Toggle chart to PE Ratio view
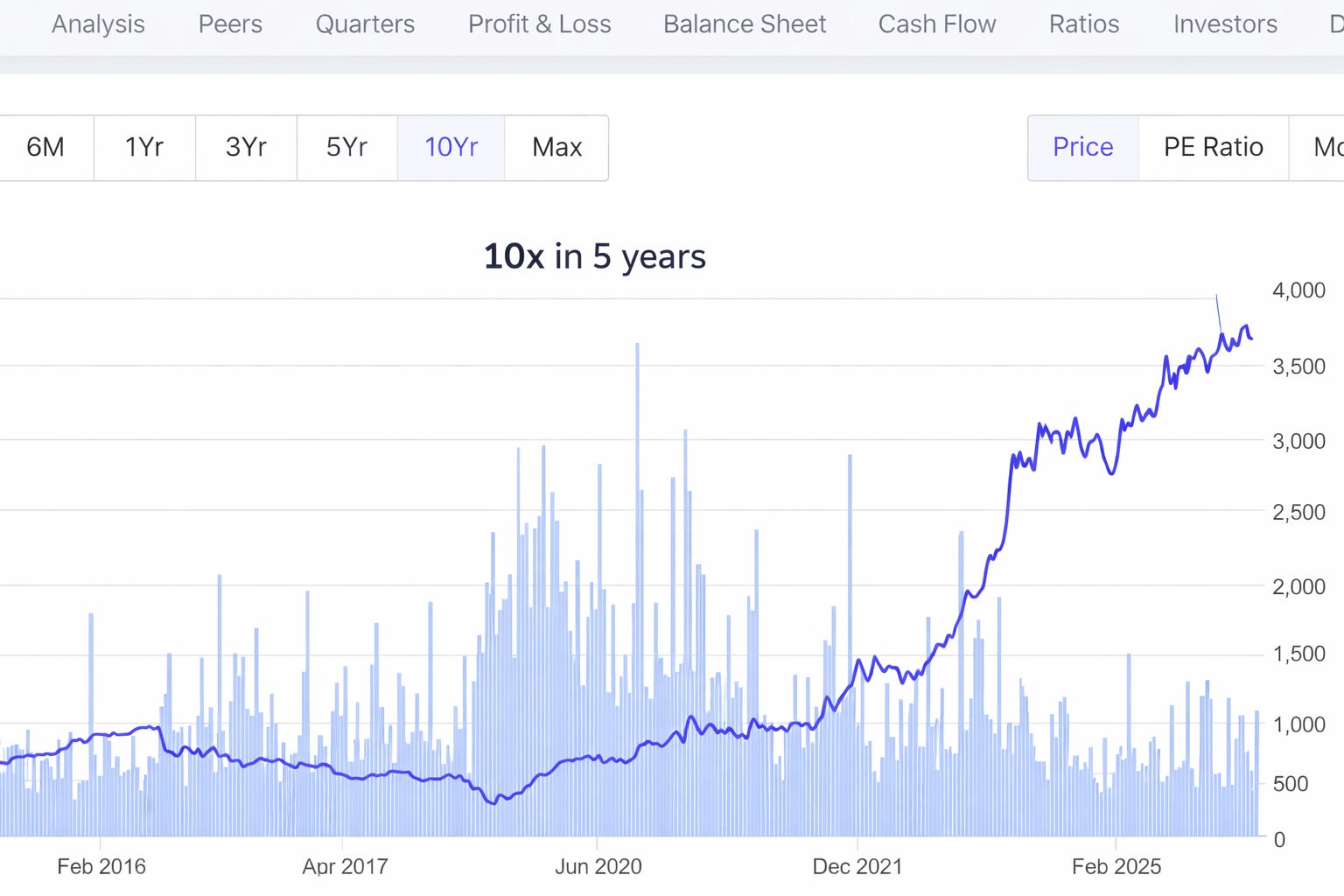Screen dimensions: 1344x896 (x=1213, y=148)
